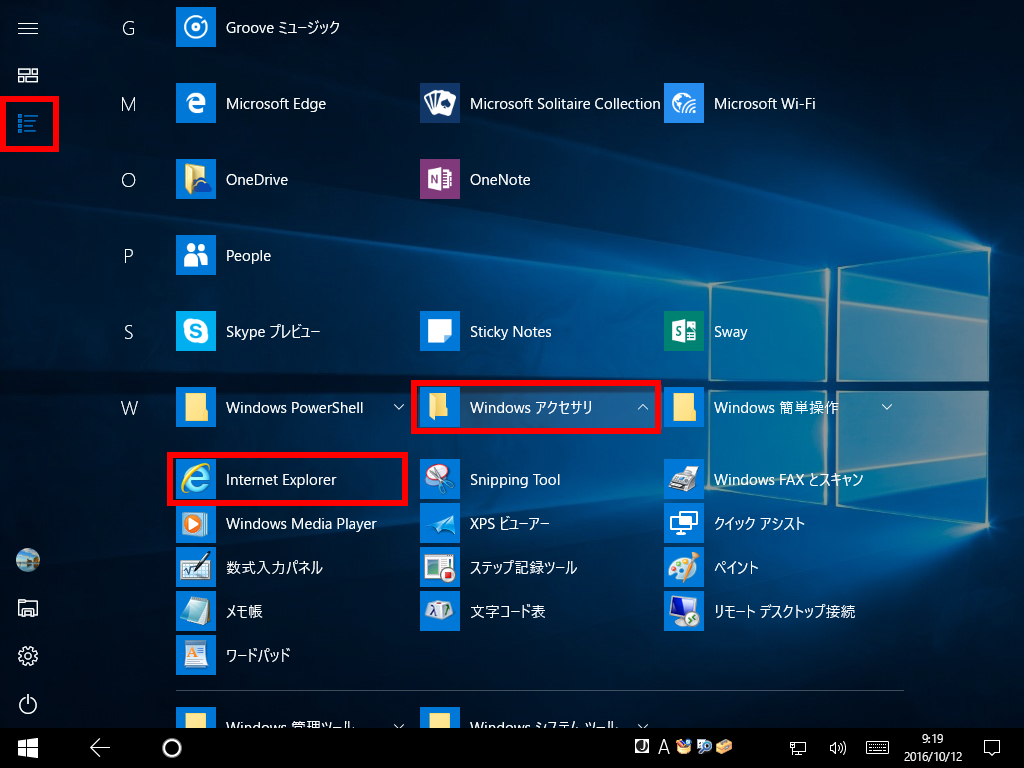The width and height of the screenshot is (1024, 768).
Task: Launch Windows Media Player icon
Action: click(x=196, y=523)
